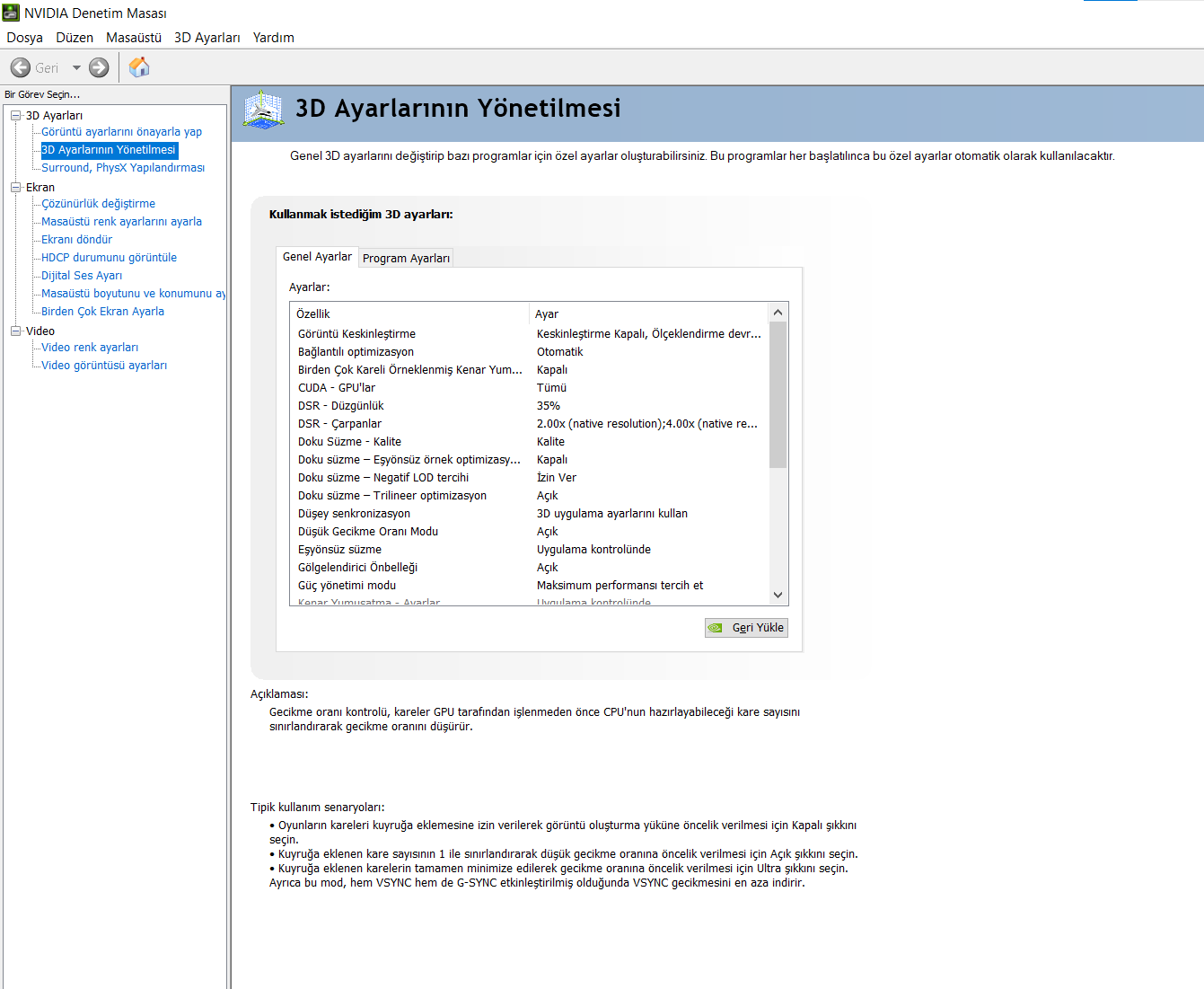Image resolution: width=1204 pixels, height=989 pixels.
Task: Select 3D Ayarlarının Yönetilmesi in tree
Action: click(109, 150)
